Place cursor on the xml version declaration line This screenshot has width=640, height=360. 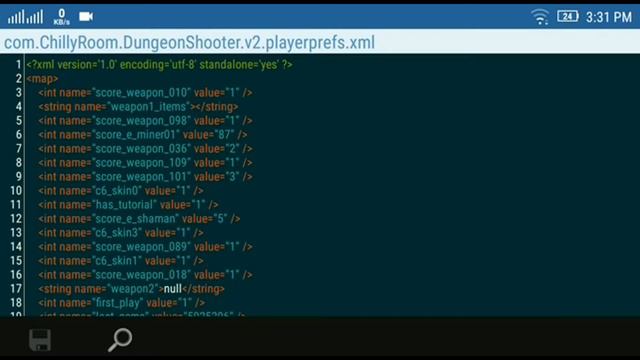tap(159, 64)
